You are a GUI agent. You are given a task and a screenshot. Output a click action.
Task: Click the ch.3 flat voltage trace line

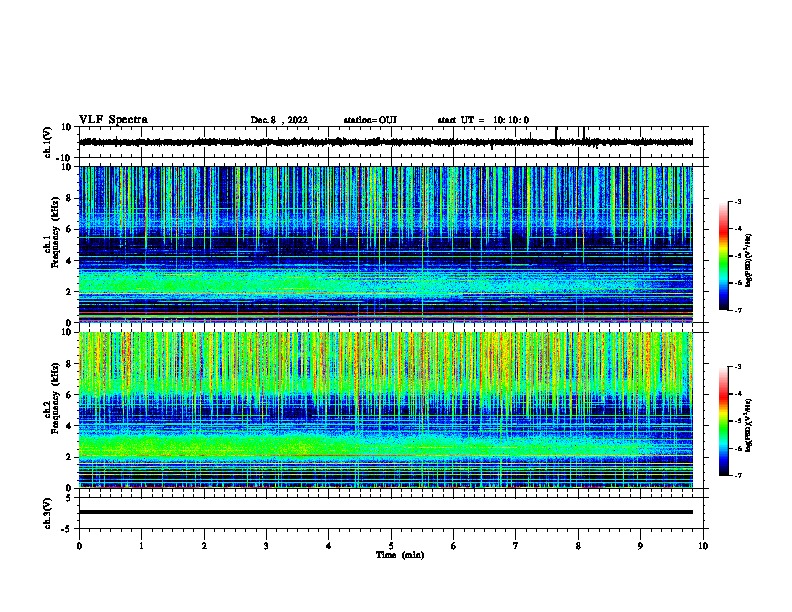point(385,512)
